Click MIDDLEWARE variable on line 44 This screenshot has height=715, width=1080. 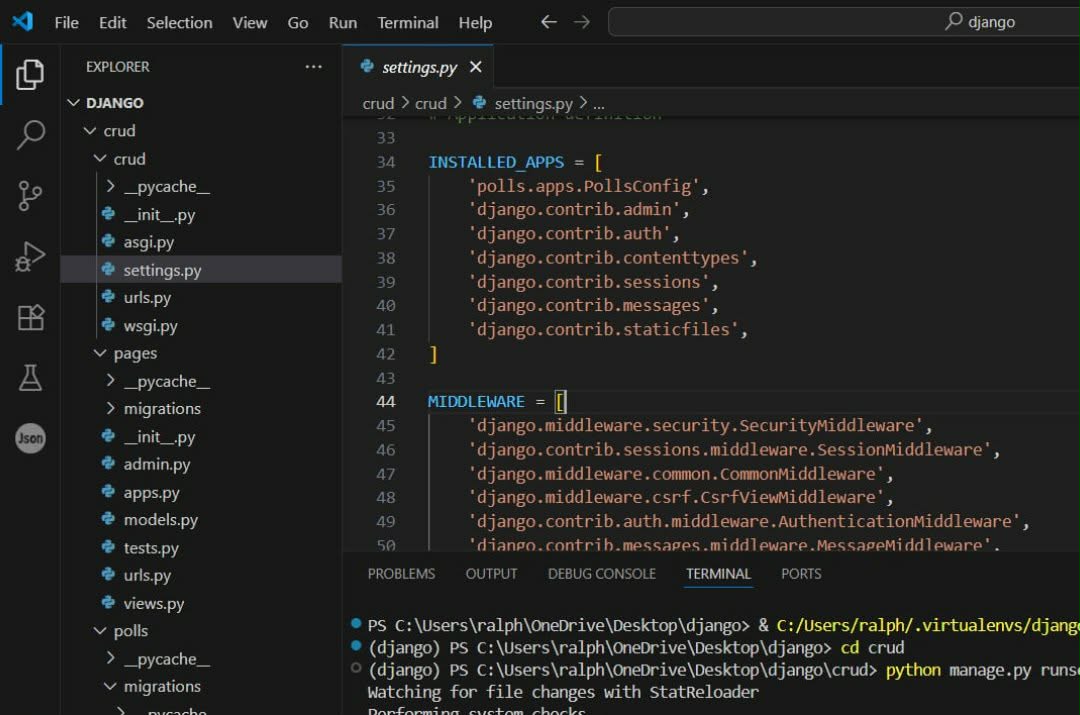(x=476, y=402)
